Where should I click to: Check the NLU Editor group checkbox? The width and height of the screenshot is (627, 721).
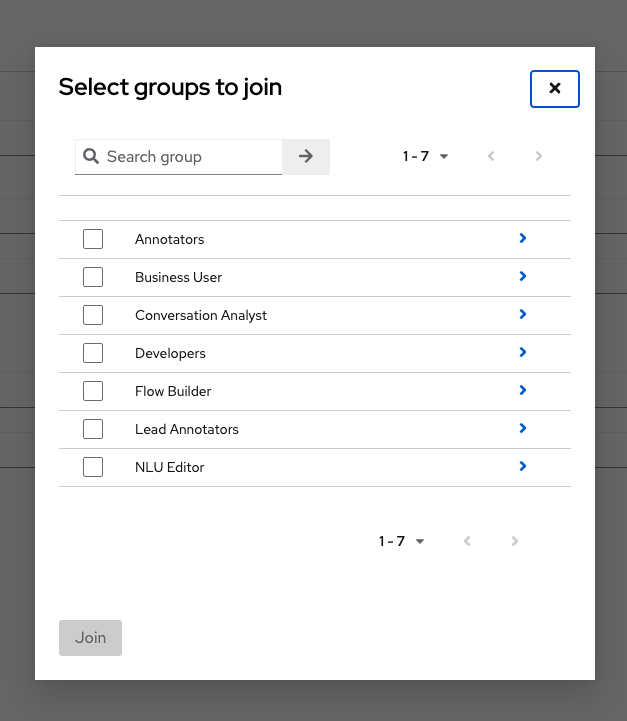coord(93,467)
